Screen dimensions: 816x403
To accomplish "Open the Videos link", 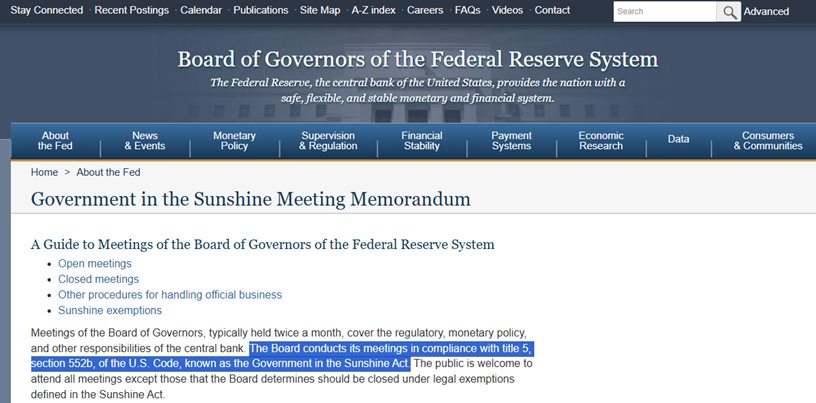I will (507, 10).
